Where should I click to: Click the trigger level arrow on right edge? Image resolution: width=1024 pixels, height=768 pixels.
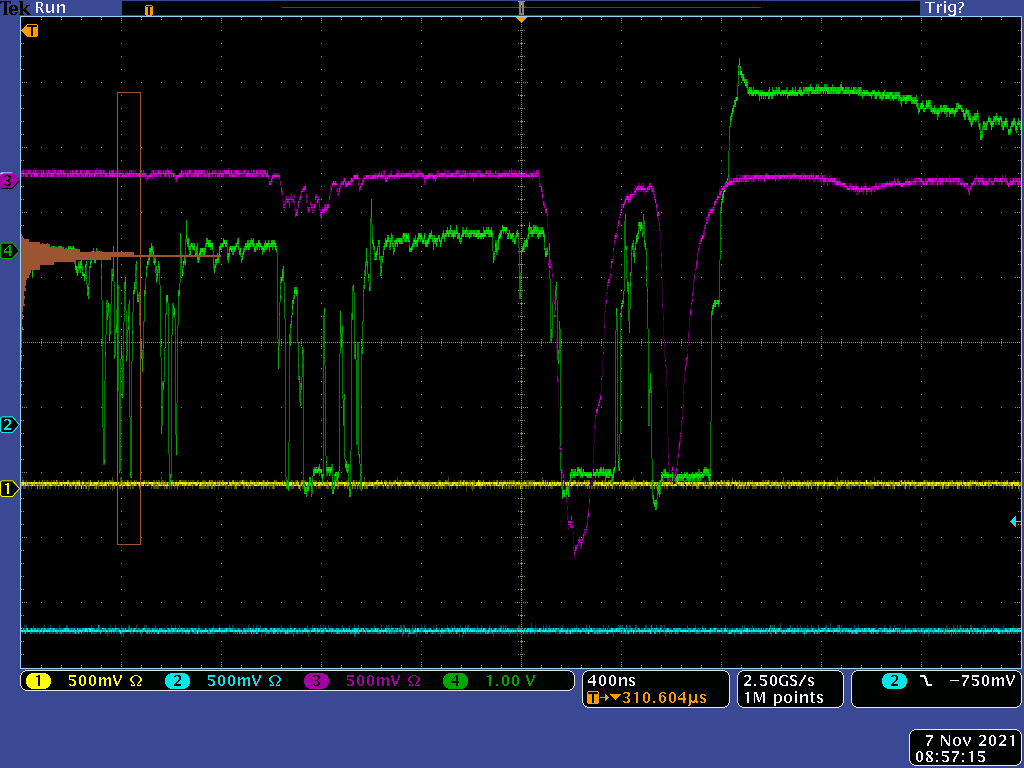coord(1015,522)
